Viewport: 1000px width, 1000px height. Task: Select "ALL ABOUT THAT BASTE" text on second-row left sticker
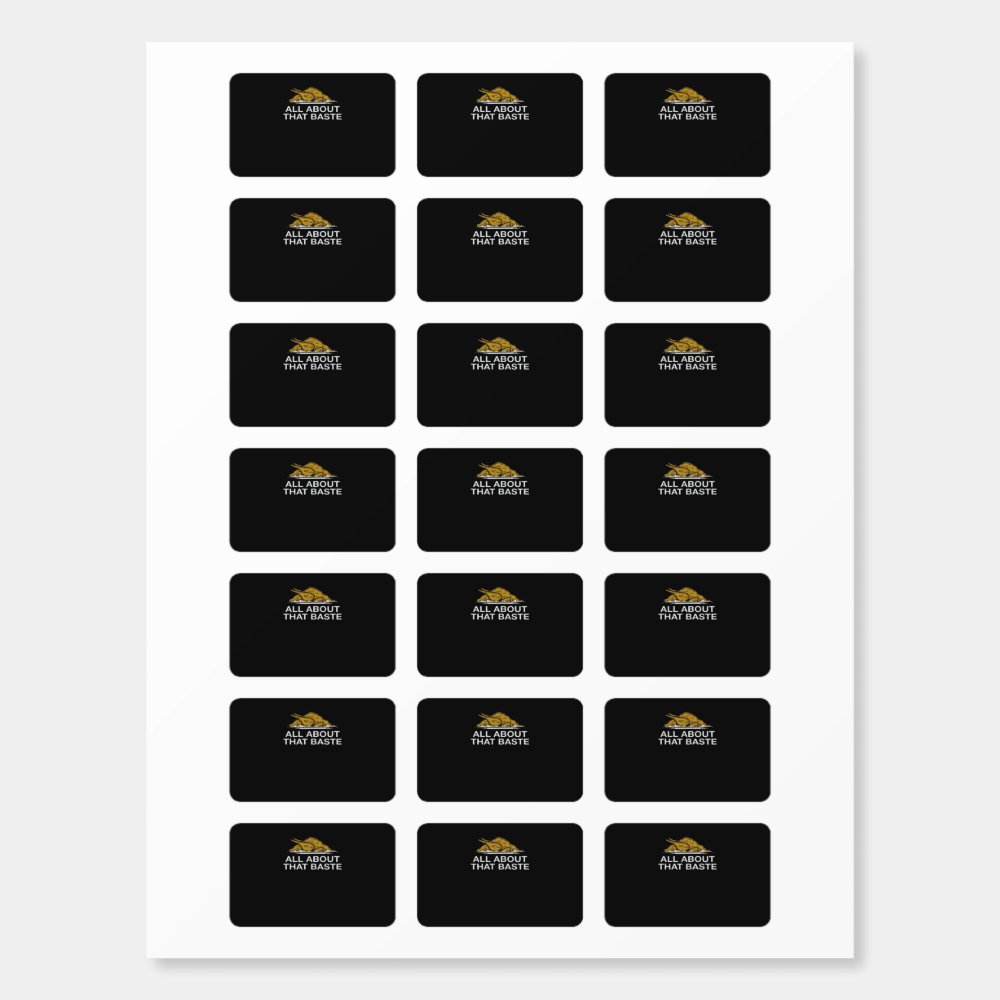coord(312,238)
